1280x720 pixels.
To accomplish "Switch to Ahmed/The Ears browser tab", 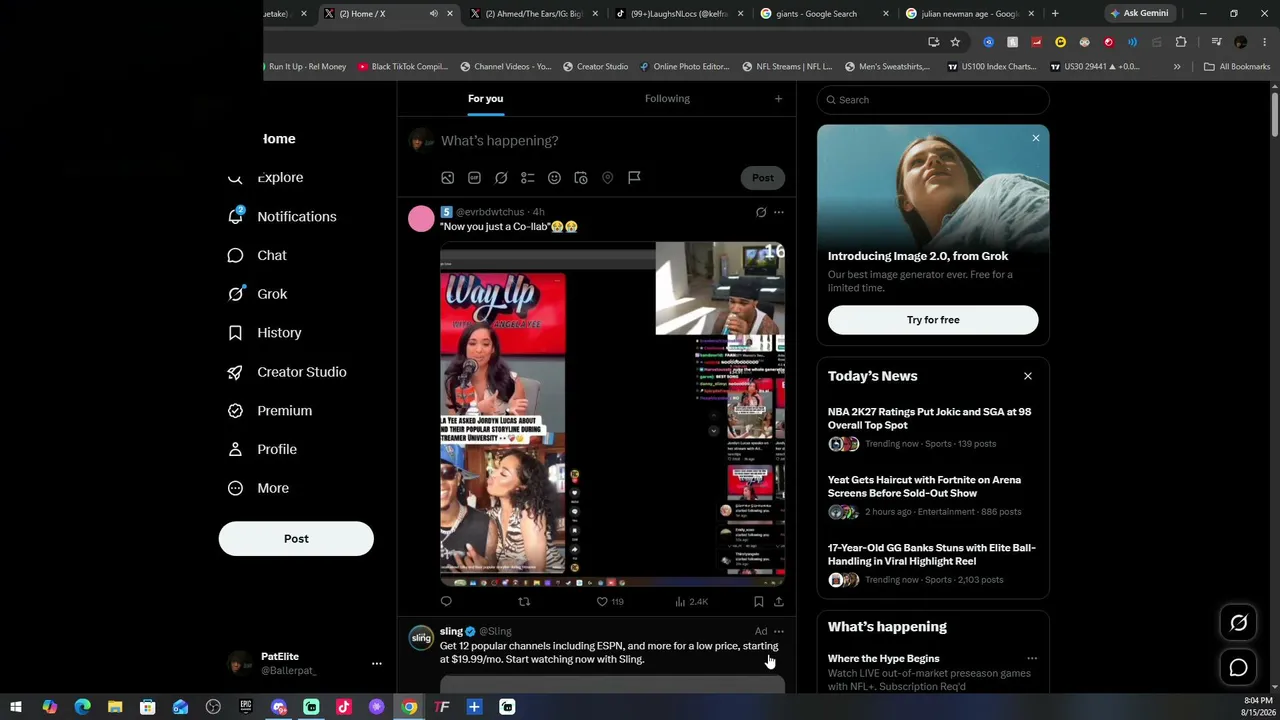I will (534, 14).
